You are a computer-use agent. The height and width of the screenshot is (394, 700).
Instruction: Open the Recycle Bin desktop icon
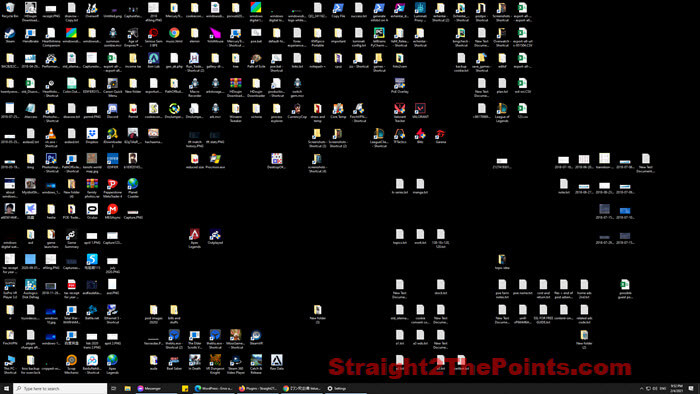10,10
